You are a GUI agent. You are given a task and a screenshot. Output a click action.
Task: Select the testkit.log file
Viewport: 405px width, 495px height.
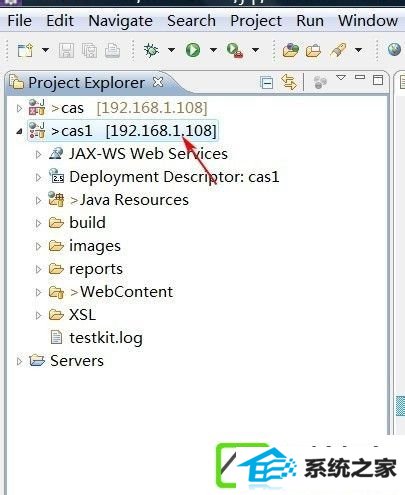[x=106, y=338]
